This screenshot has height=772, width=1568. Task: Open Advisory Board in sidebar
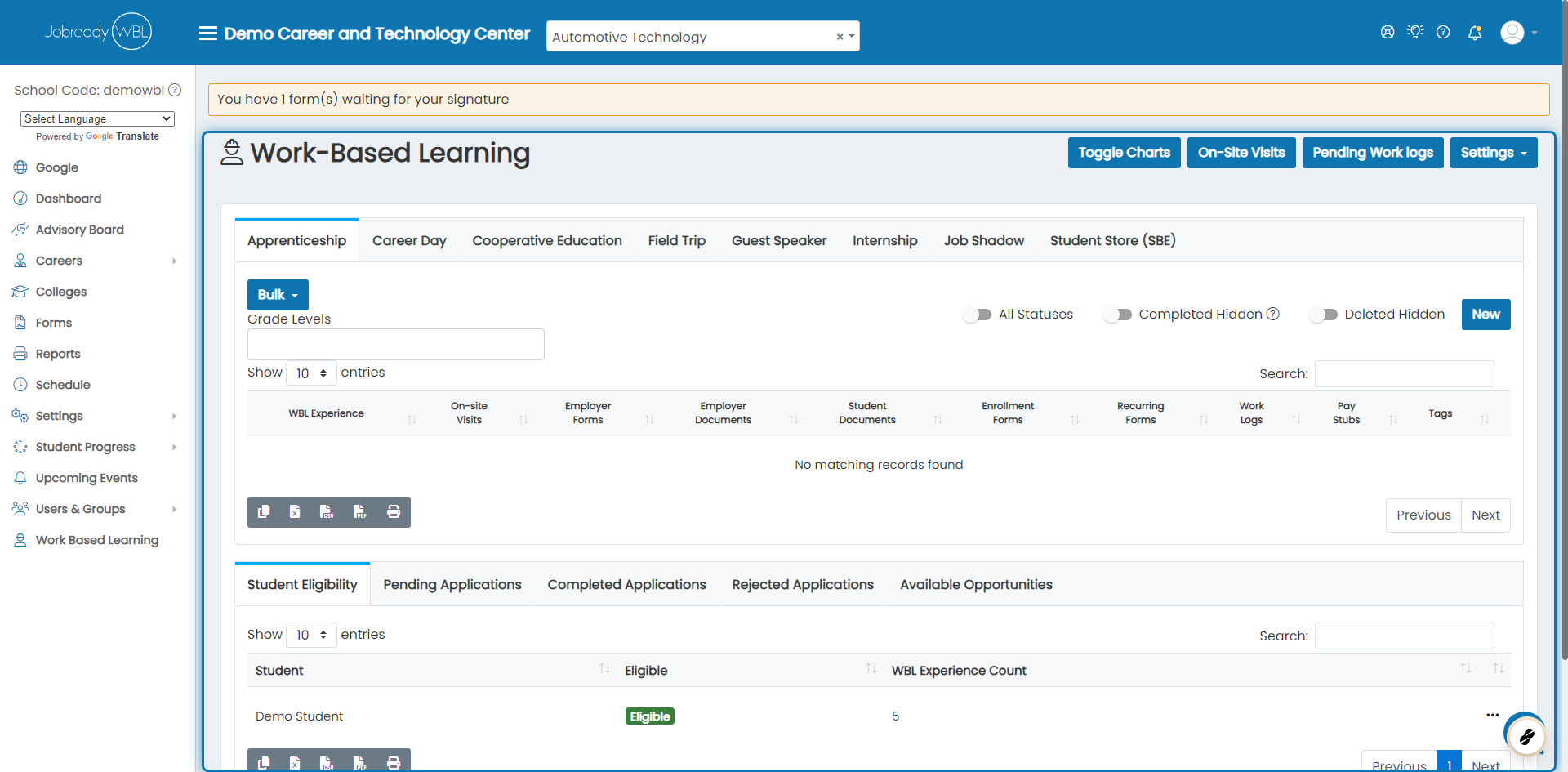(x=80, y=230)
